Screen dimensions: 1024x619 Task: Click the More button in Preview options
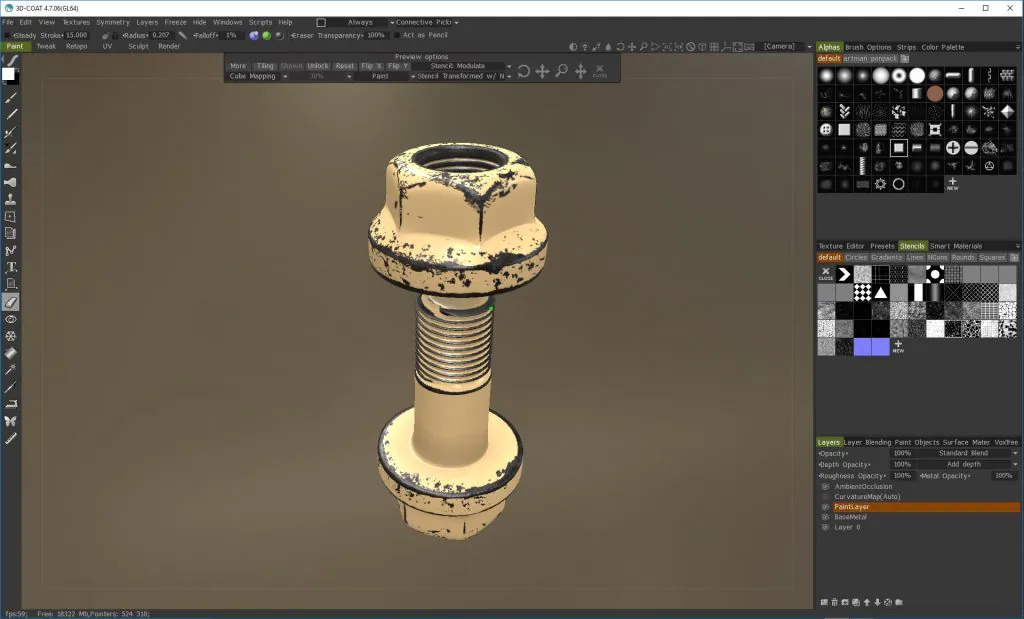[238, 66]
